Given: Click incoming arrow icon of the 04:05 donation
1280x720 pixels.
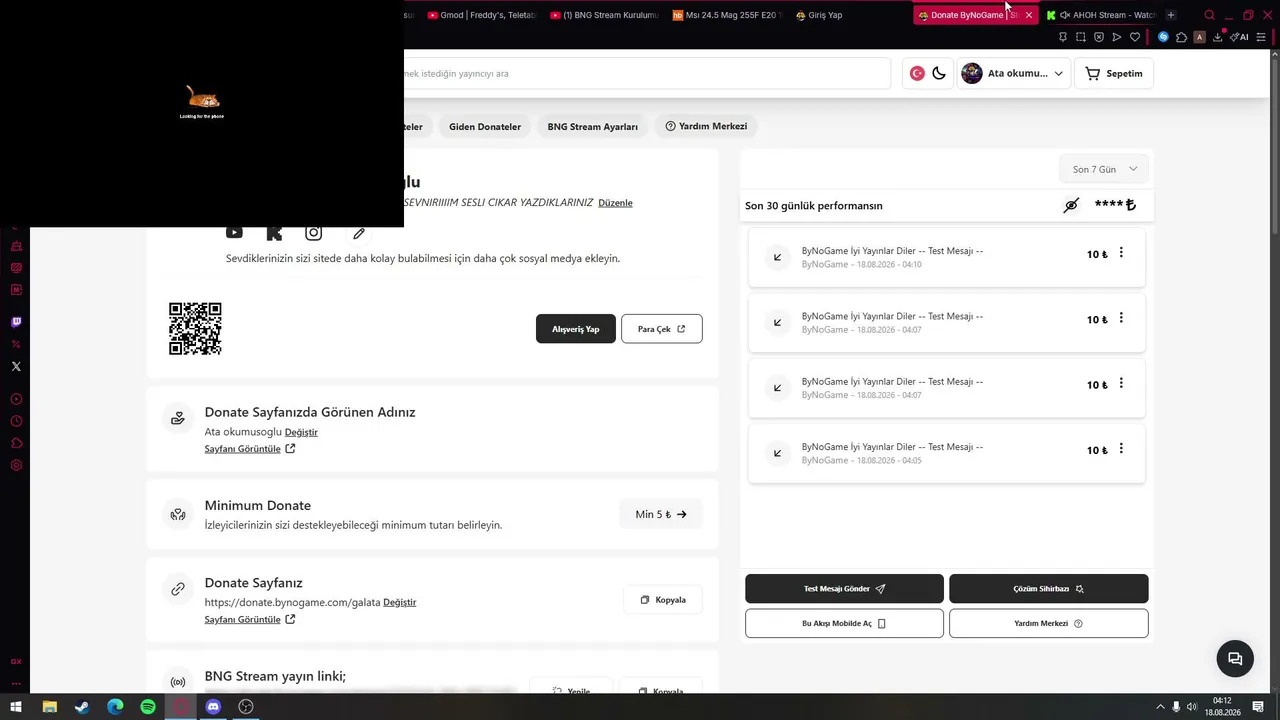Looking at the screenshot, I should (x=777, y=453).
